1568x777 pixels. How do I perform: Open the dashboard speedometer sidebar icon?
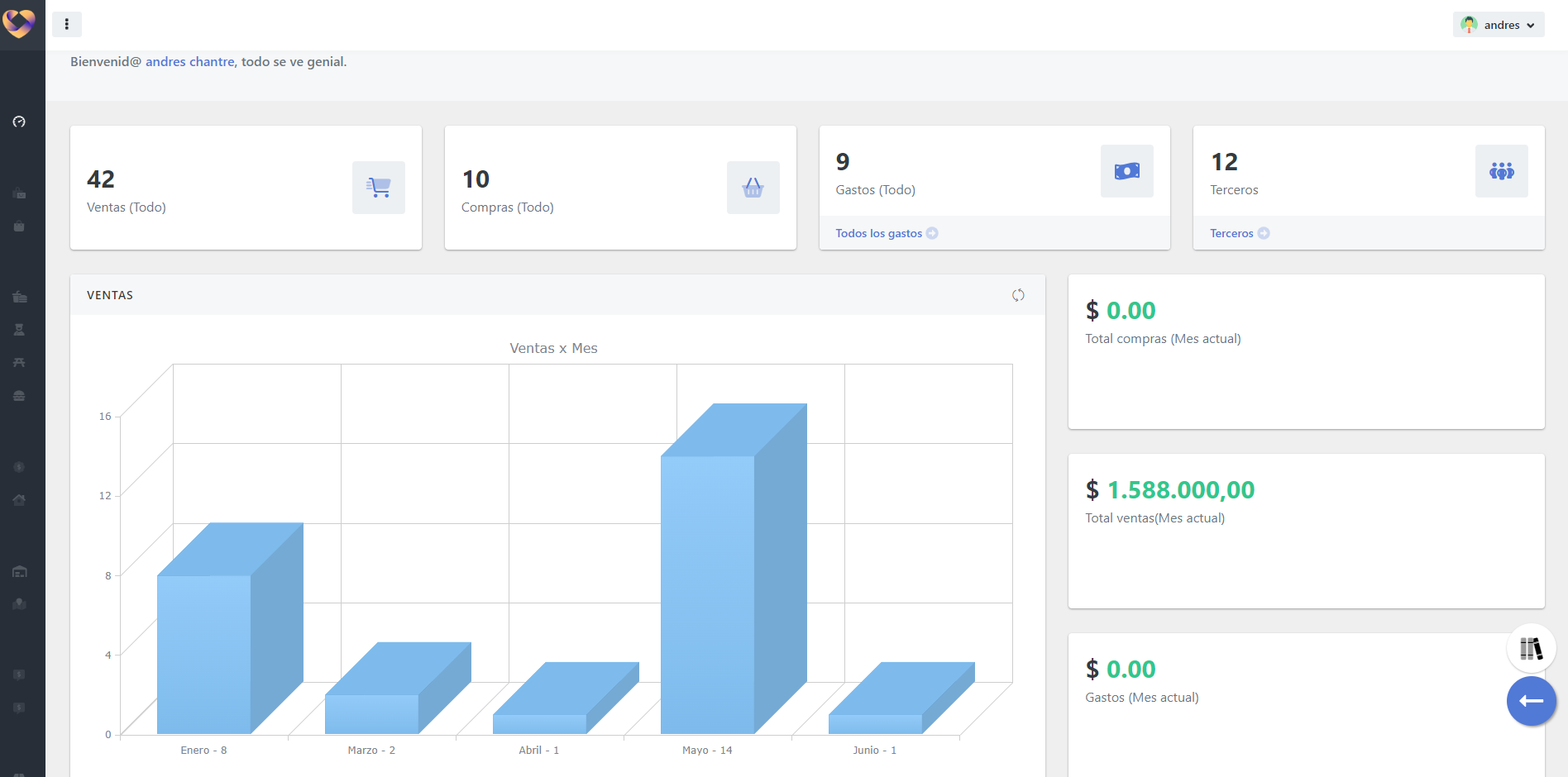[x=19, y=122]
